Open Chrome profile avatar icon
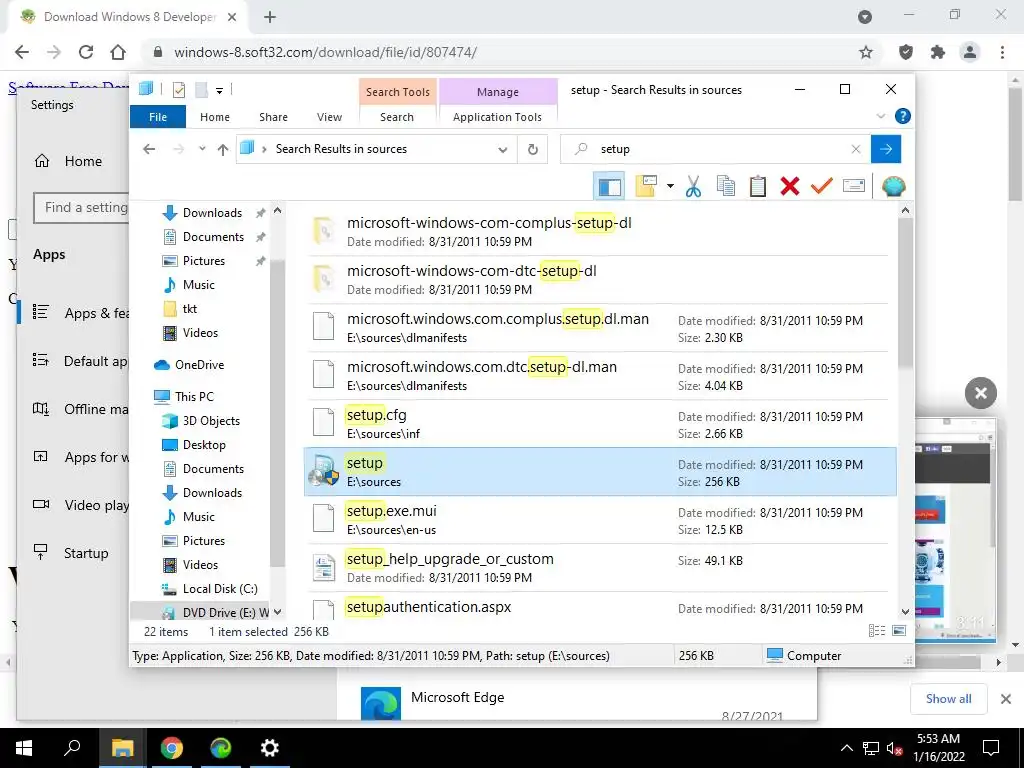Screen dimensions: 1024x768 tap(970, 52)
